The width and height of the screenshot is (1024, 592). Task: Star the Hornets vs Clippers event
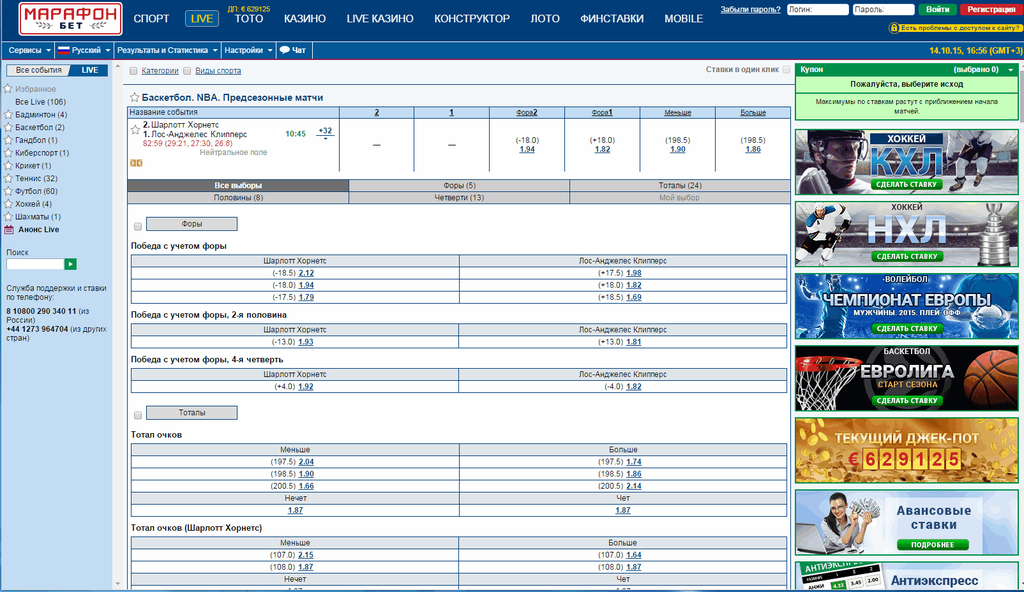[x=135, y=130]
